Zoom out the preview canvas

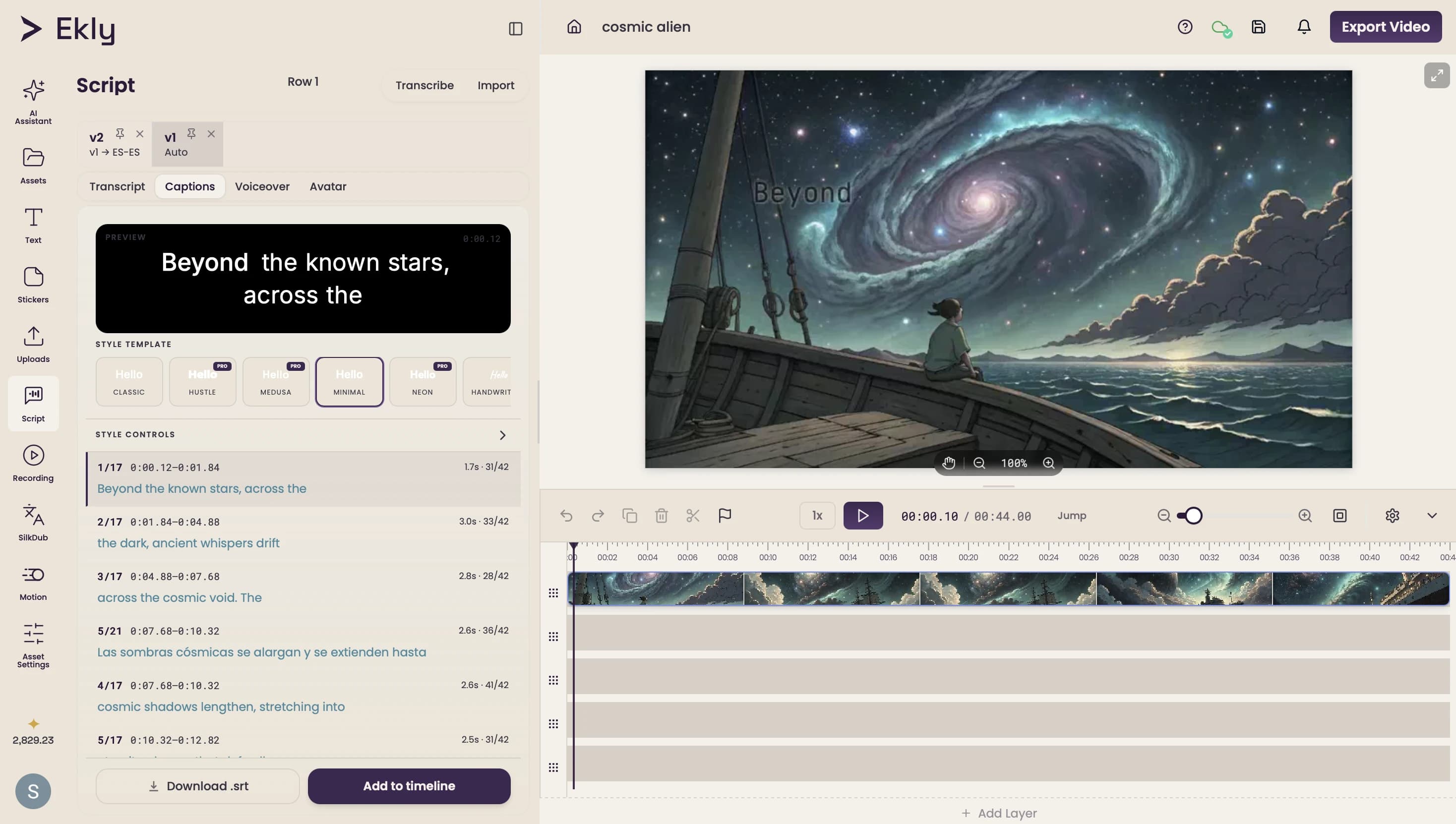click(979, 463)
